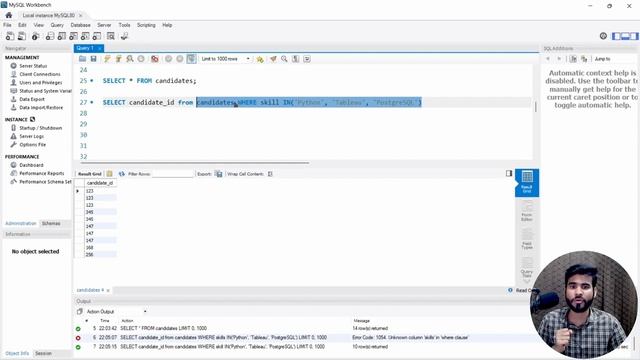Switch to the Session tab
Screen dimensions: 640x360
[43, 353]
